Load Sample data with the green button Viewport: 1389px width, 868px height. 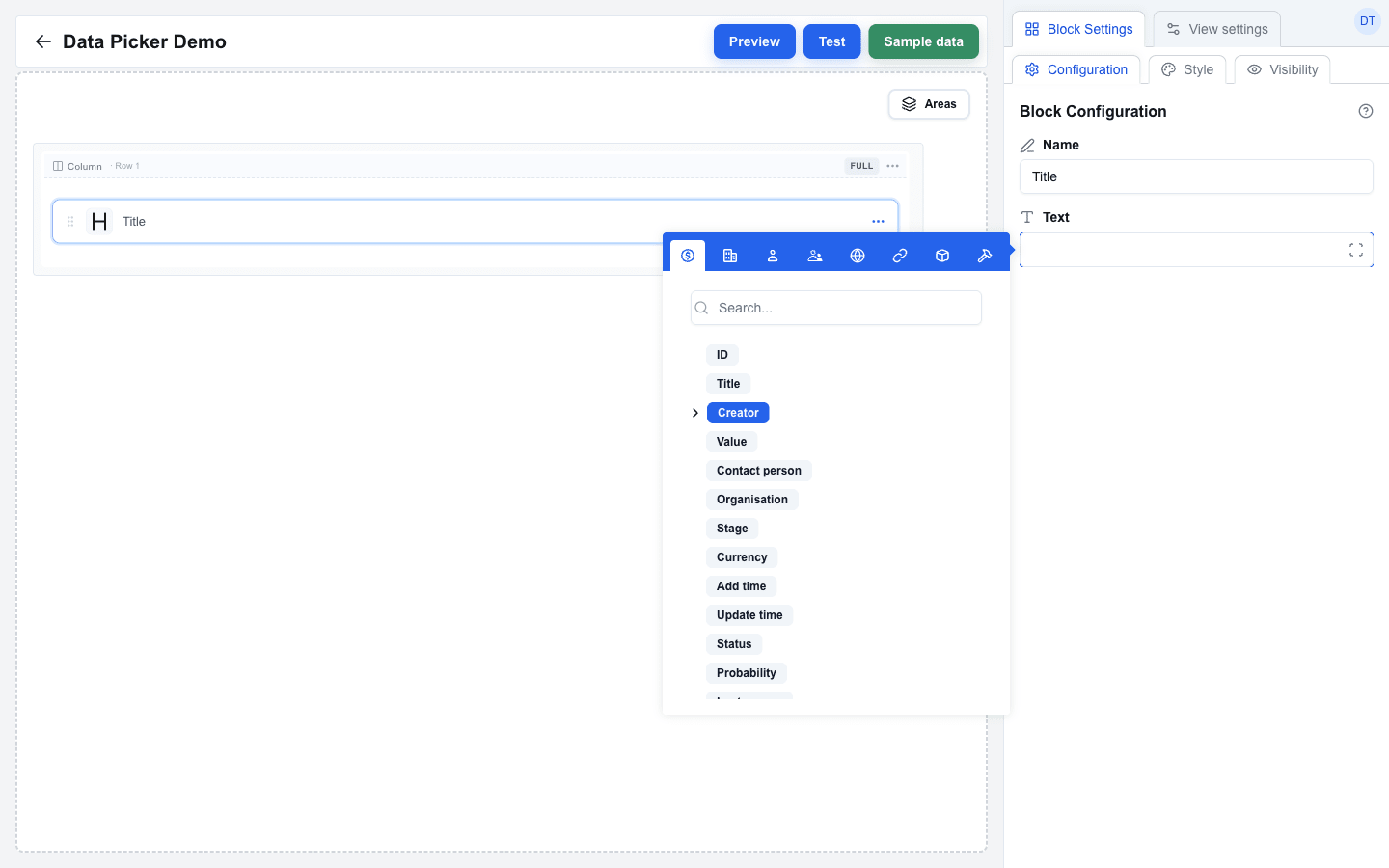pos(924,41)
